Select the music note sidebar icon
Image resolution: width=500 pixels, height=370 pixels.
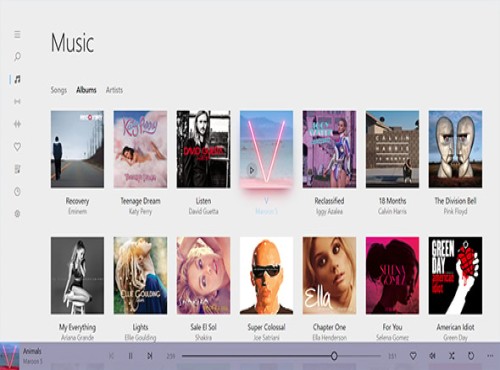click(x=17, y=79)
